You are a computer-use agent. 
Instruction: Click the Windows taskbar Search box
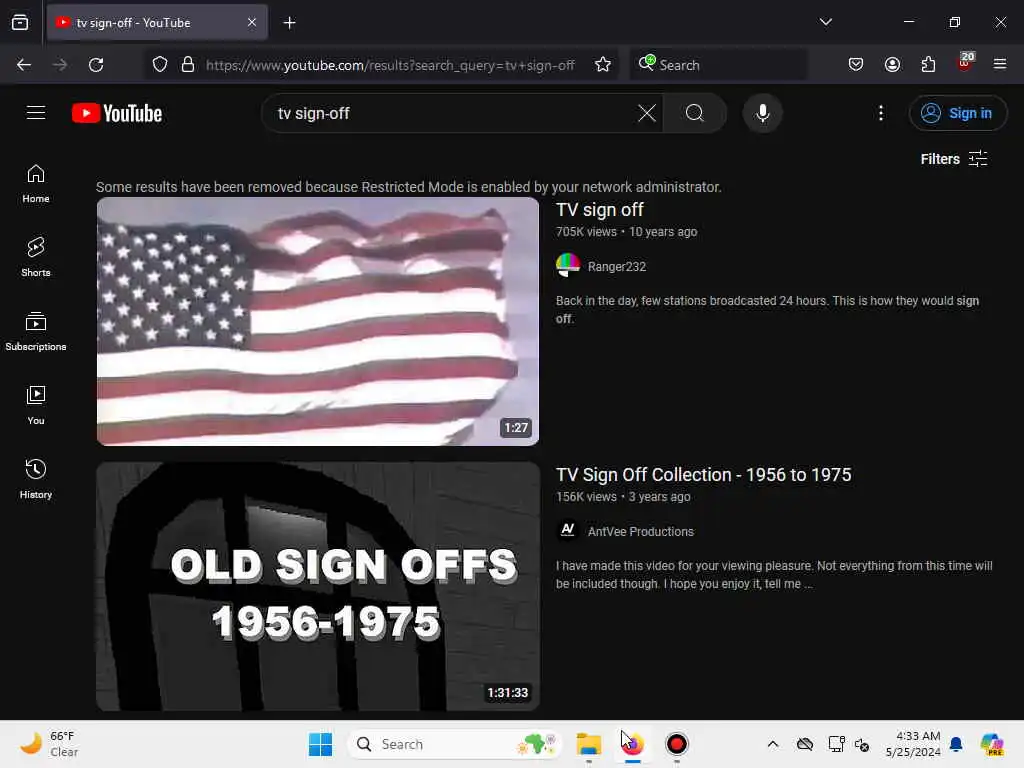(x=455, y=744)
